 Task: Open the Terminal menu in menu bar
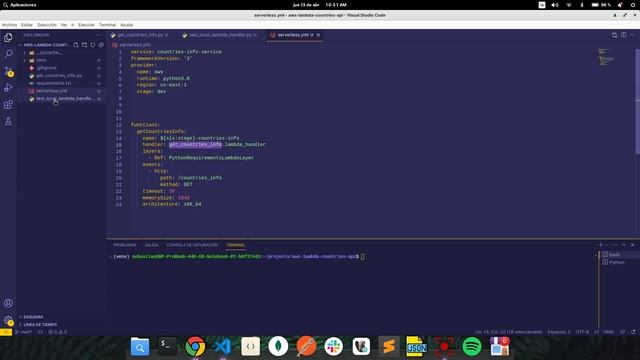[x=107, y=25]
